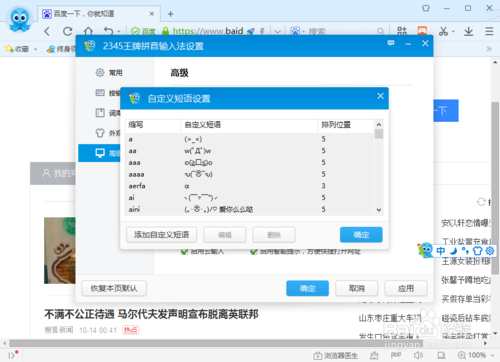Click the page horizontal scrollbar
Viewport: 500px width, 362px height.
click(x=216, y=343)
